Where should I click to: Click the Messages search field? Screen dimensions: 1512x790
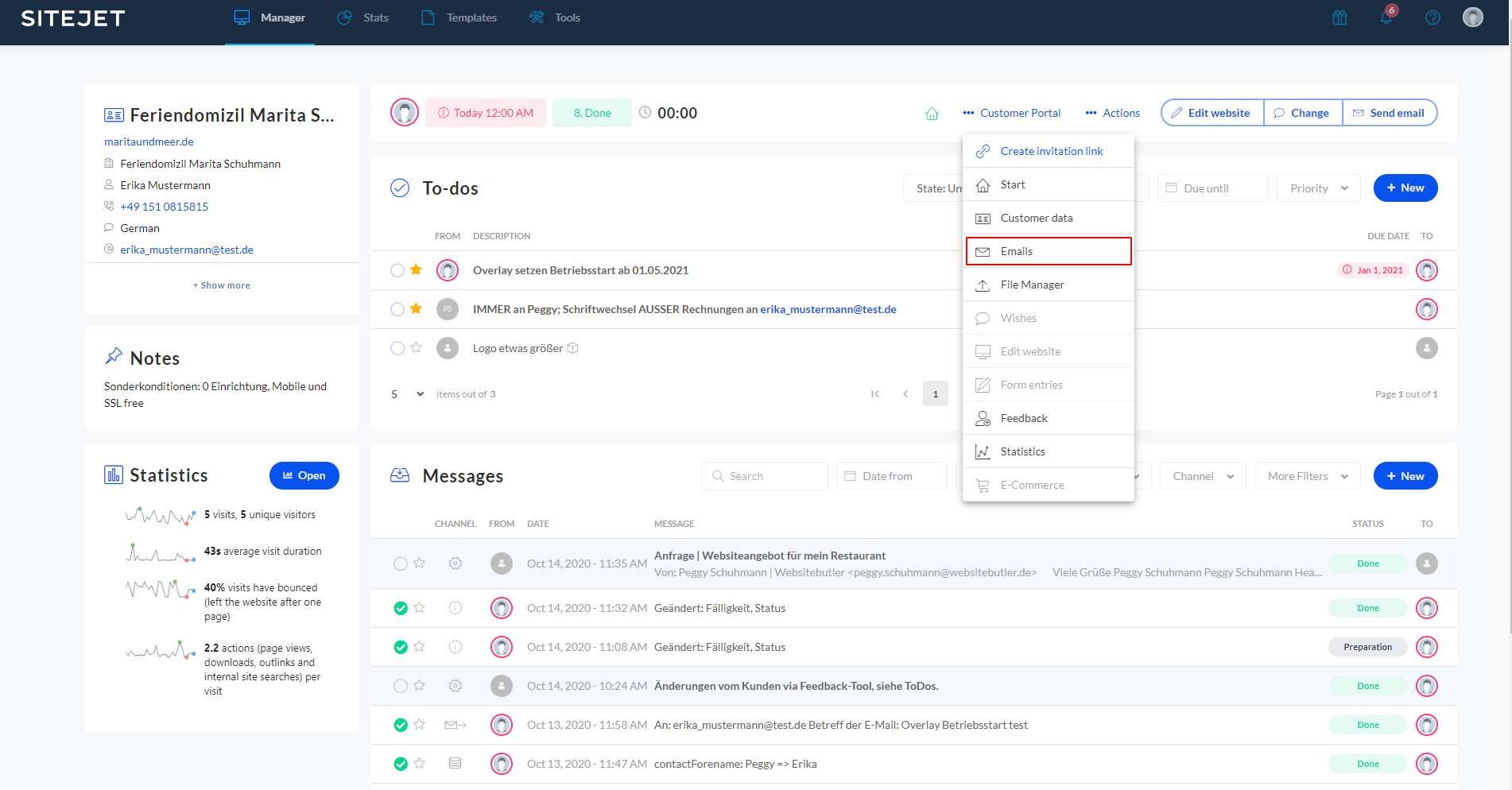pyautogui.click(x=764, y=476)
